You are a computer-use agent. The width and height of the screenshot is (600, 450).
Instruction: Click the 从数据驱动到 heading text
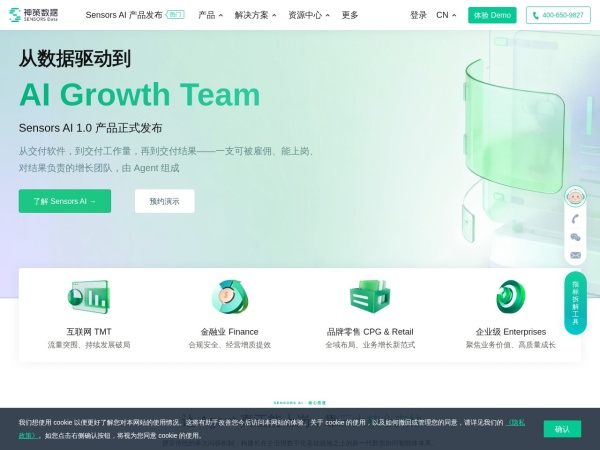point(75,59)
